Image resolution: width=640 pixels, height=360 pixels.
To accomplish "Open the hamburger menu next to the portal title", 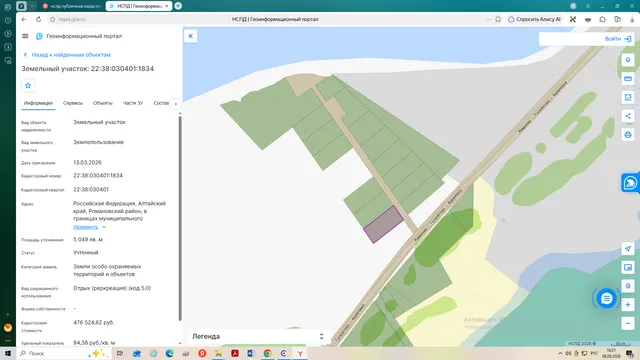I will (25, 36).
